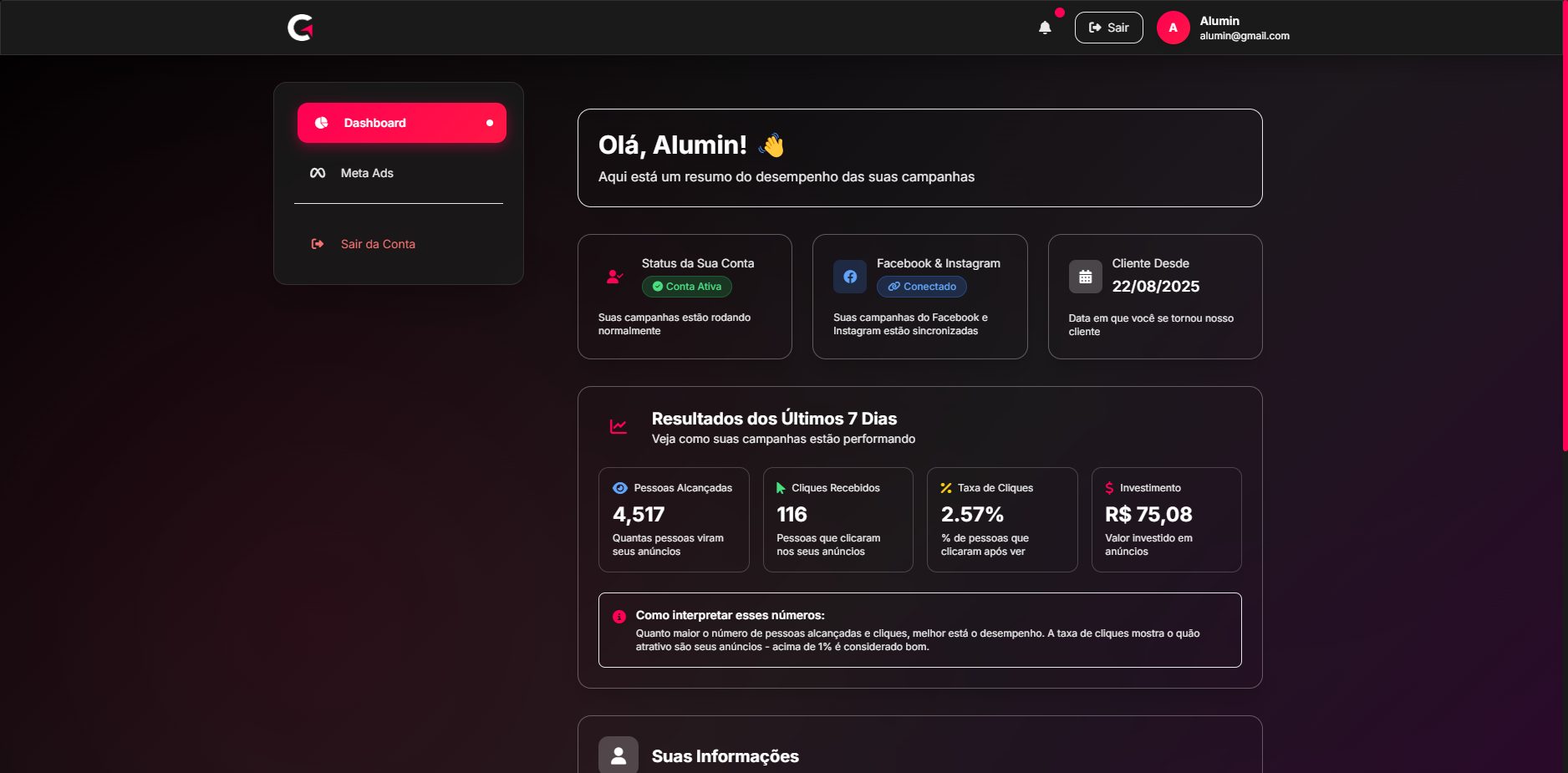Viewport: 1568px width, 773px height.
Task: Click the Conta Ativa status badge
Action: [686, 287]
